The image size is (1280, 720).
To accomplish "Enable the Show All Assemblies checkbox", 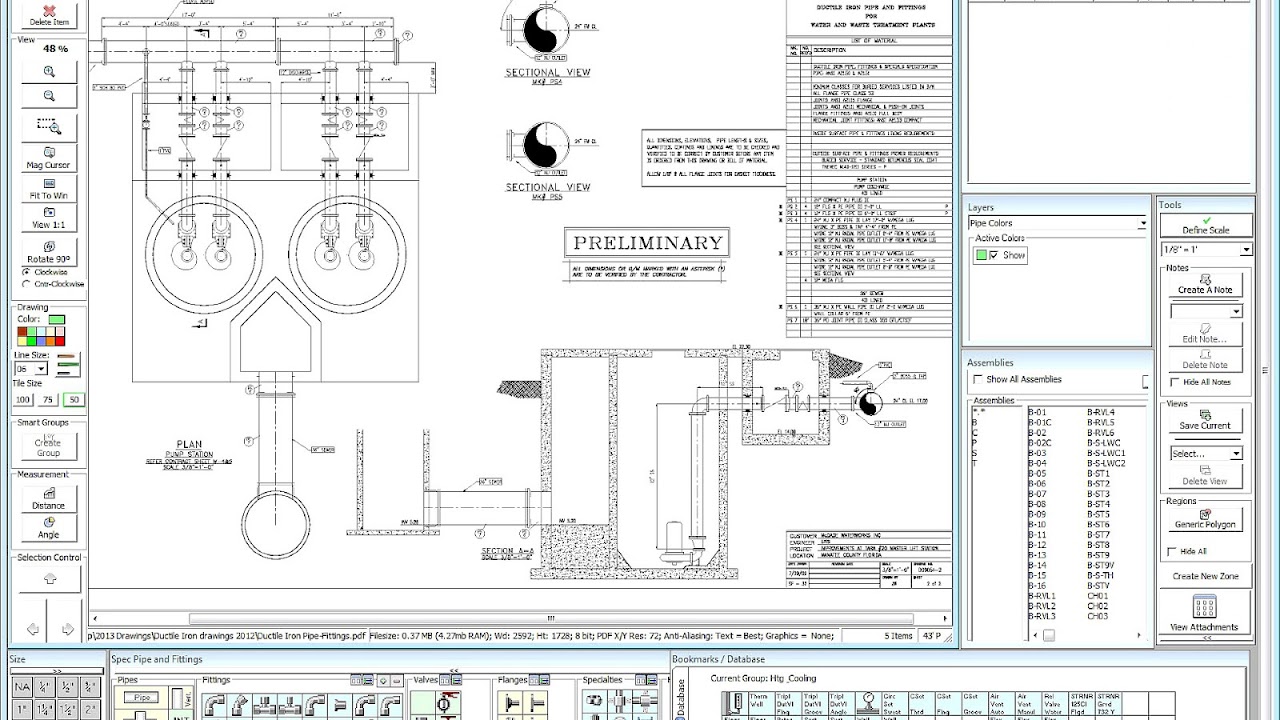I will click(x=977, y=380).
